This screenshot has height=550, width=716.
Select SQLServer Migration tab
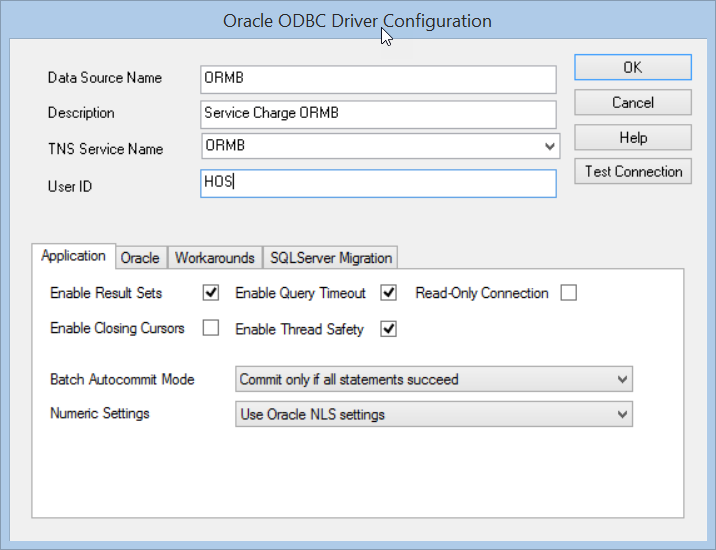[x=331, y=258]
